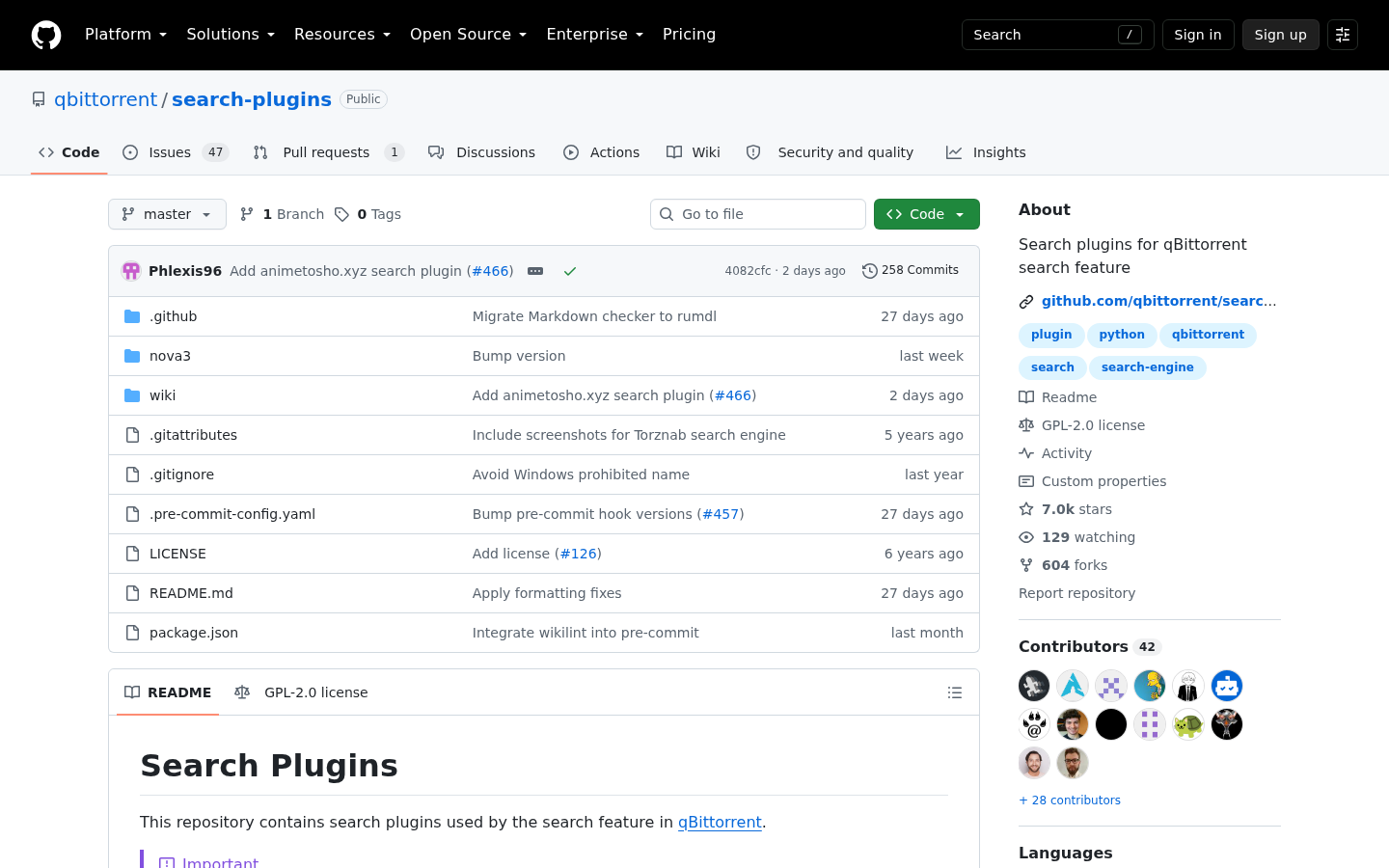Click the nova3 folder icon
The width and height of the screenshot is (1389, 868).
coord(132,356)
